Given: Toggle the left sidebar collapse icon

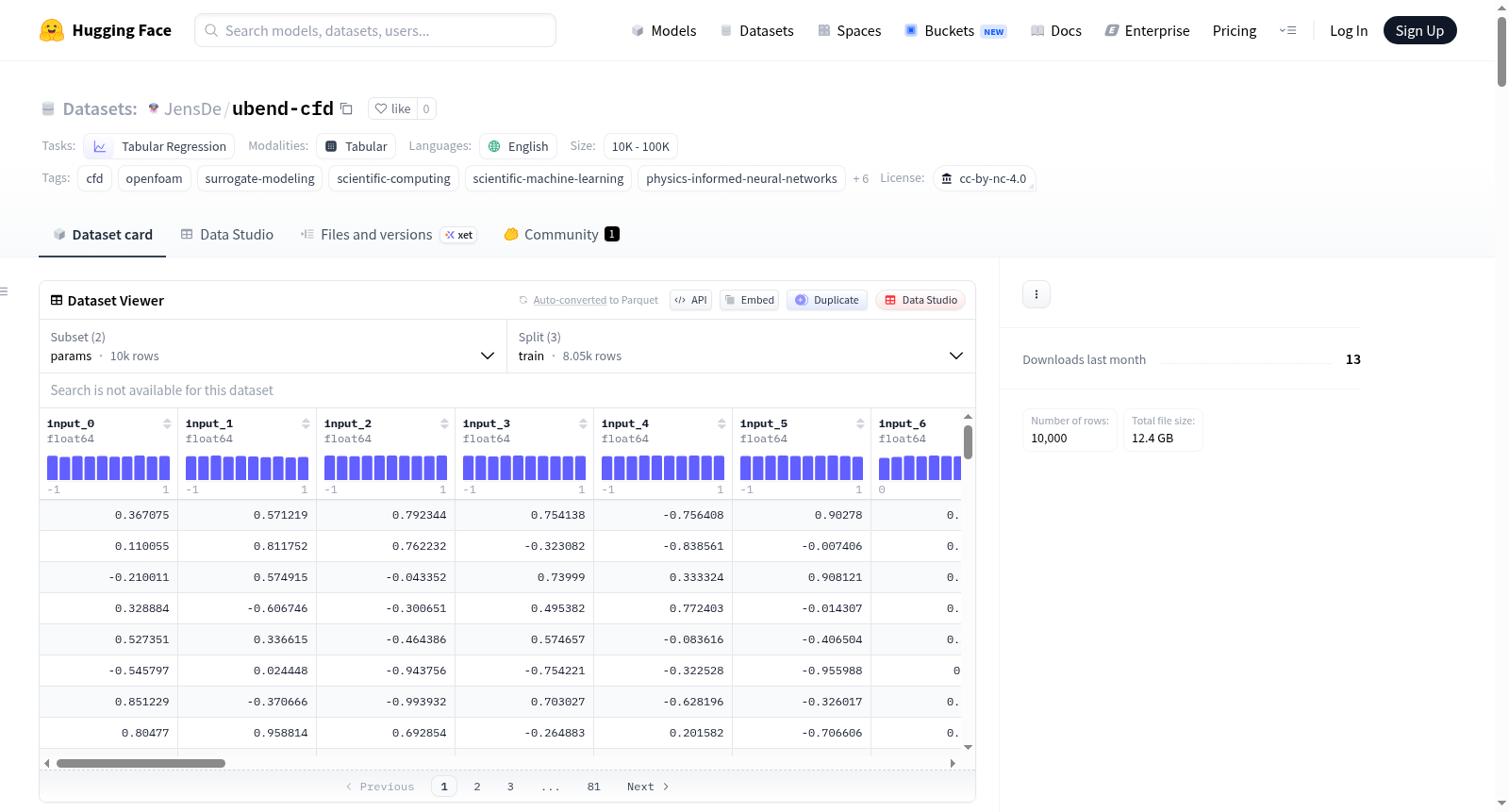Looking at the screenshot, I should pyautogui.click(x=4, y=291).
